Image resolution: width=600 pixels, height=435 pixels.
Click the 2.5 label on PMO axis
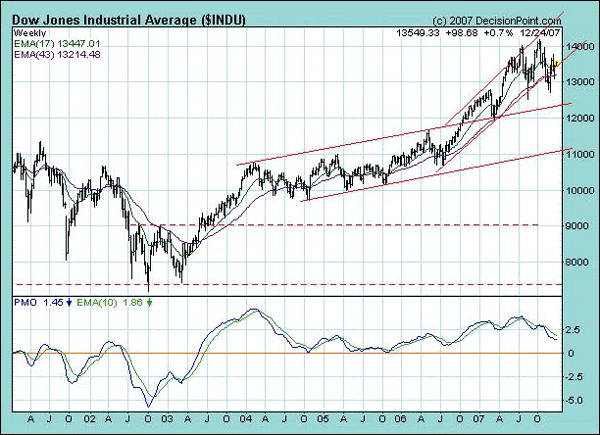(572, 330)
